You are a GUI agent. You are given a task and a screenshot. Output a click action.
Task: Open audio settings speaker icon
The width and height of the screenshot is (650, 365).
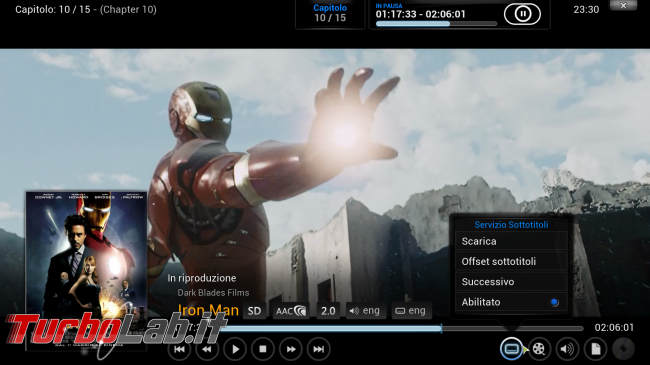(567, 349)
